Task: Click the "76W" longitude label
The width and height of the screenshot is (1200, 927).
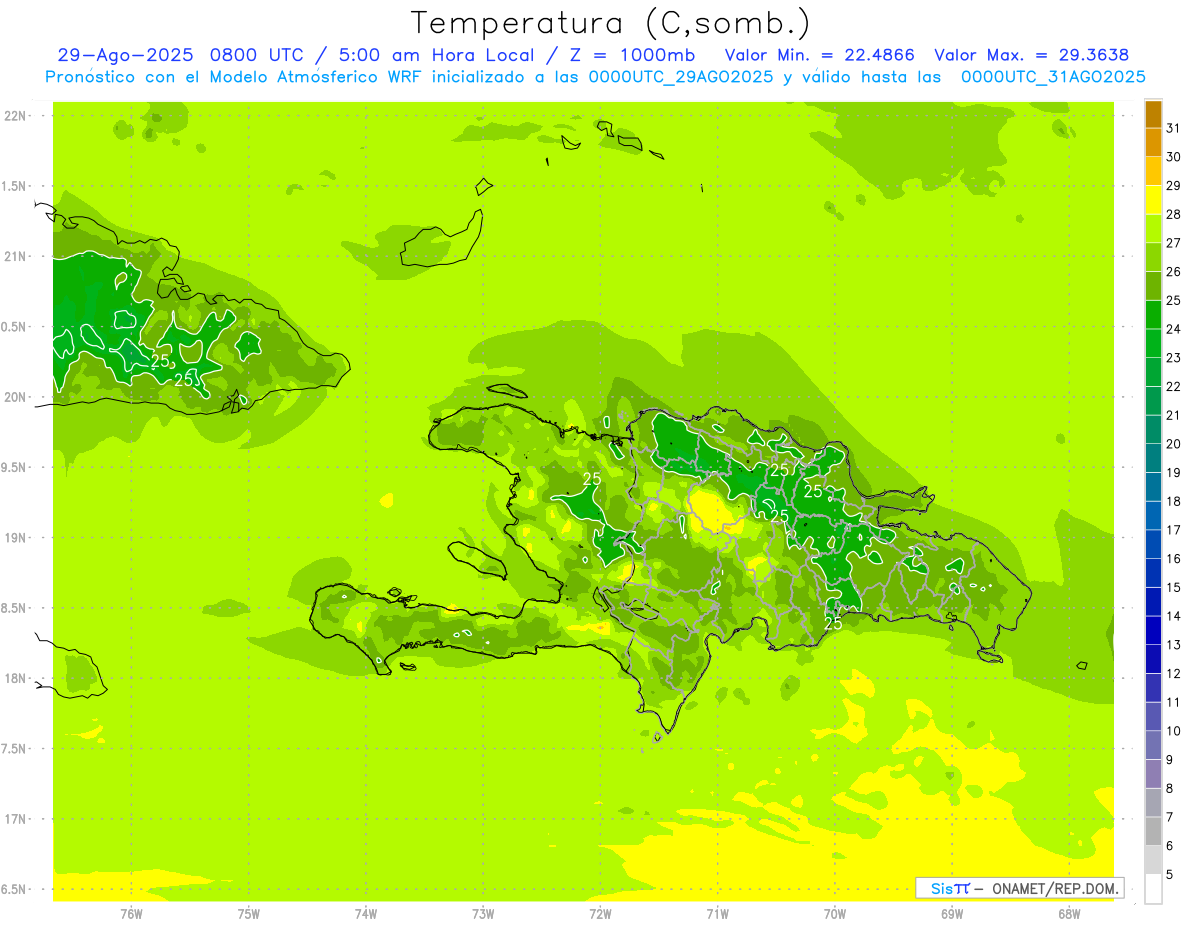Action: (x=131, y=913)
